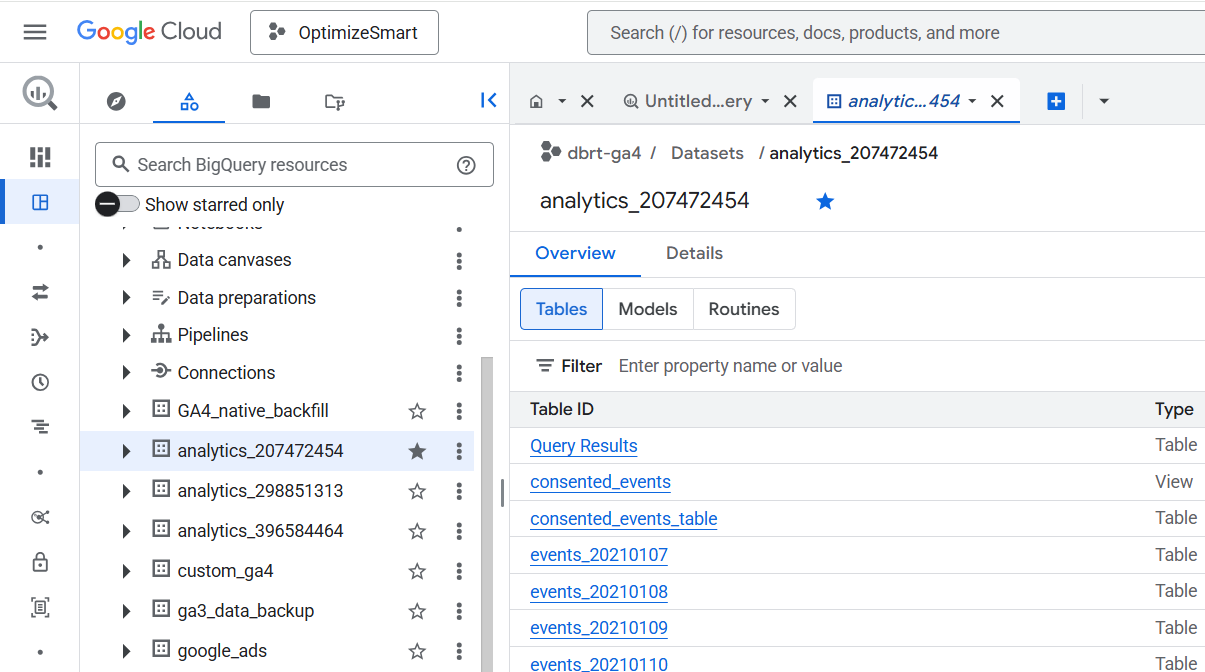The image size is (1205, 672).
Task: Click the blue plus new tab icon
Action: tap(1056, 101)
